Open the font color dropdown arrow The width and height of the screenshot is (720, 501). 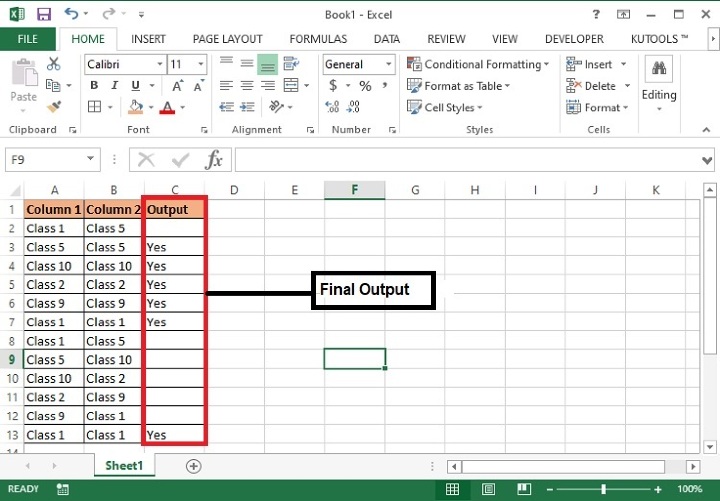[x=183, y=107]
